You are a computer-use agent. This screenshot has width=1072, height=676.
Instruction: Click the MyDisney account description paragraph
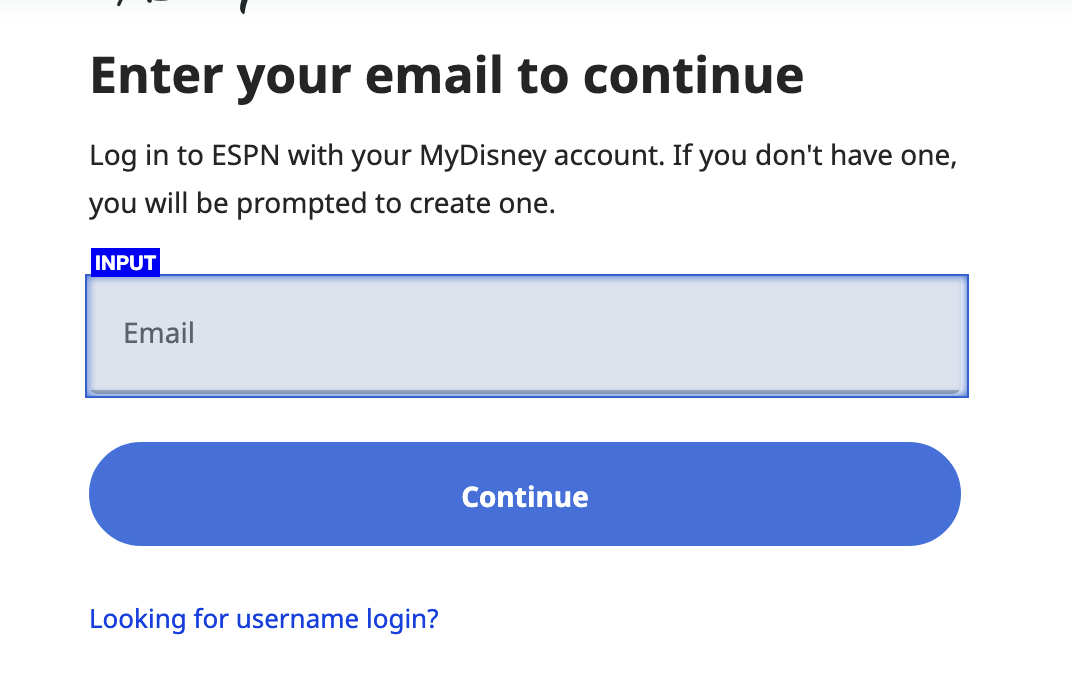tap(522, 180)
